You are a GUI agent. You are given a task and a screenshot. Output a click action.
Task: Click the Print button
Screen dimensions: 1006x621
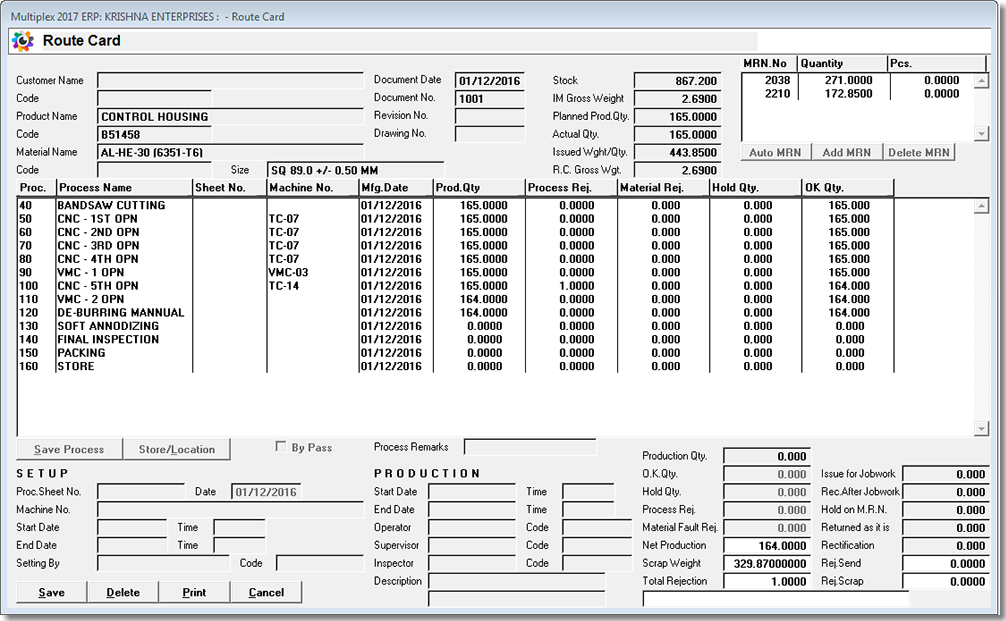(194, 592)
